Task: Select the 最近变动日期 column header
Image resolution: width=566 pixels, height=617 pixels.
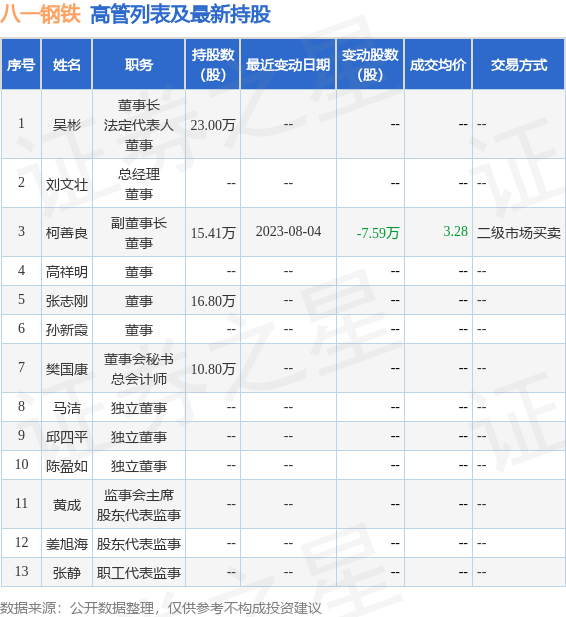Action: click(x=288, y=65)
